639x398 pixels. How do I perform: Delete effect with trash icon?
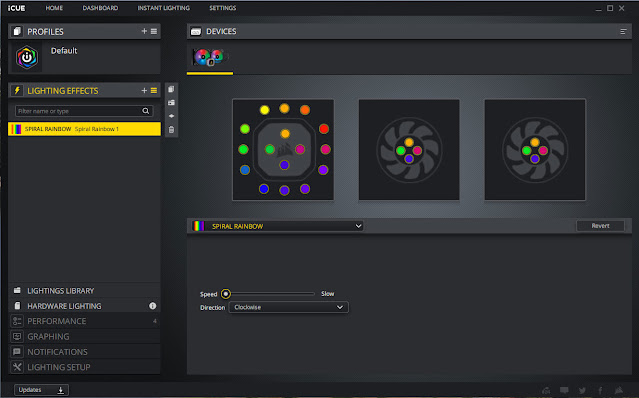[171, 130]
